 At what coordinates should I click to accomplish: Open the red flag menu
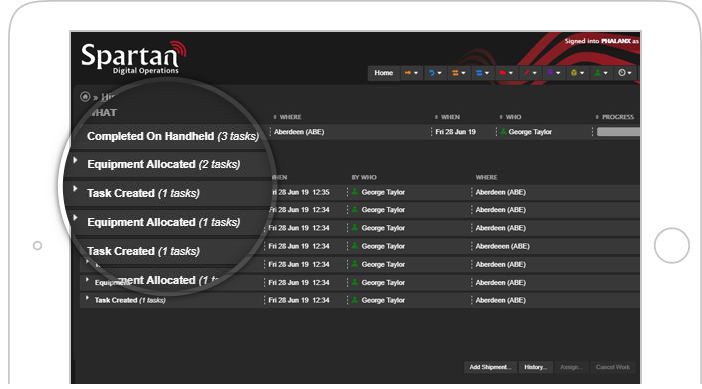[x=506, y=73]
